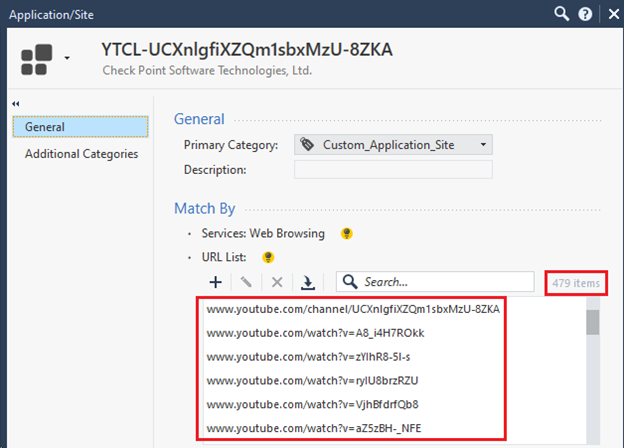Click the delete X icon in URL toolbar
This screenshot has height=448, width=624.
(277, 282)
